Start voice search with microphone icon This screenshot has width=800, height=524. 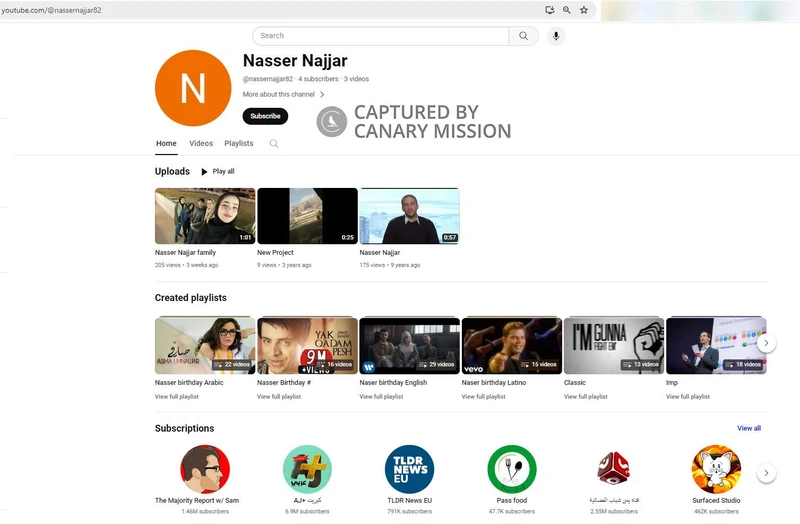pyautogui.click(x=556, y=36)
